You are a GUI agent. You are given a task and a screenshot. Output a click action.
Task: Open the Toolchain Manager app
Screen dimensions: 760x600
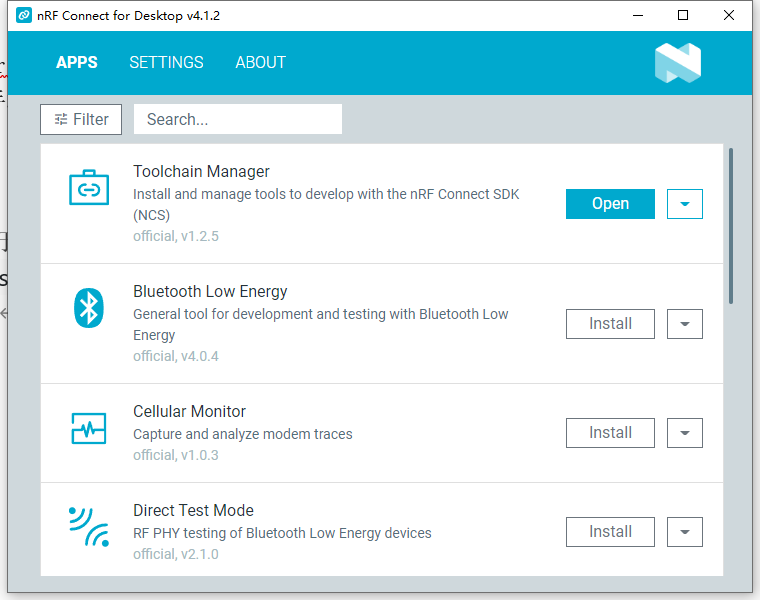[610, 204]
